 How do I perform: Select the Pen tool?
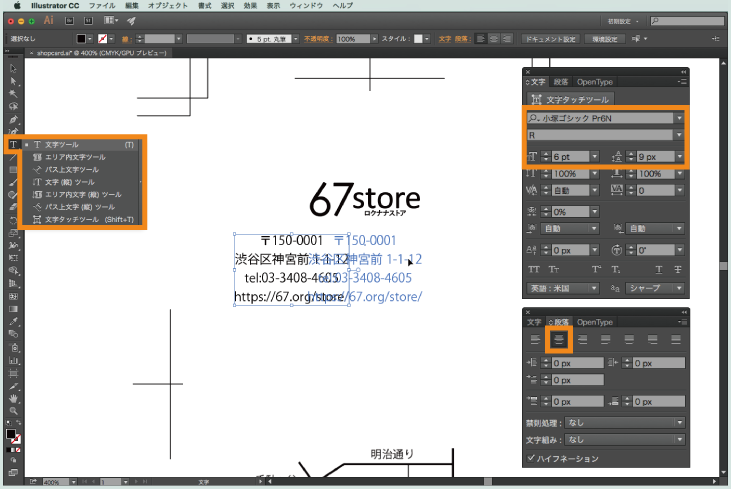point(13,119)
